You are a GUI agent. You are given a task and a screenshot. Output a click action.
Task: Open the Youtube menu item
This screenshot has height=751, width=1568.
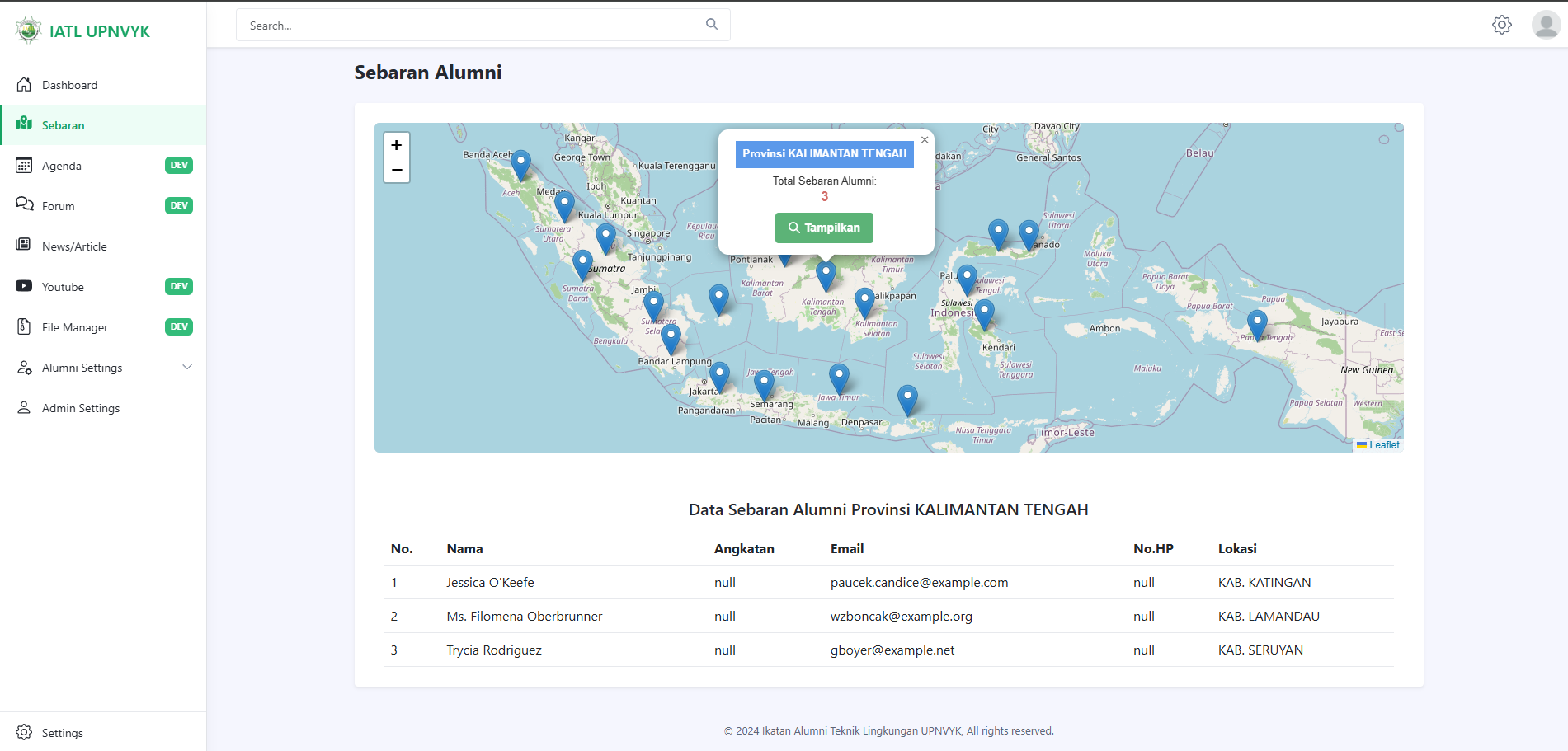click(103, 286)
